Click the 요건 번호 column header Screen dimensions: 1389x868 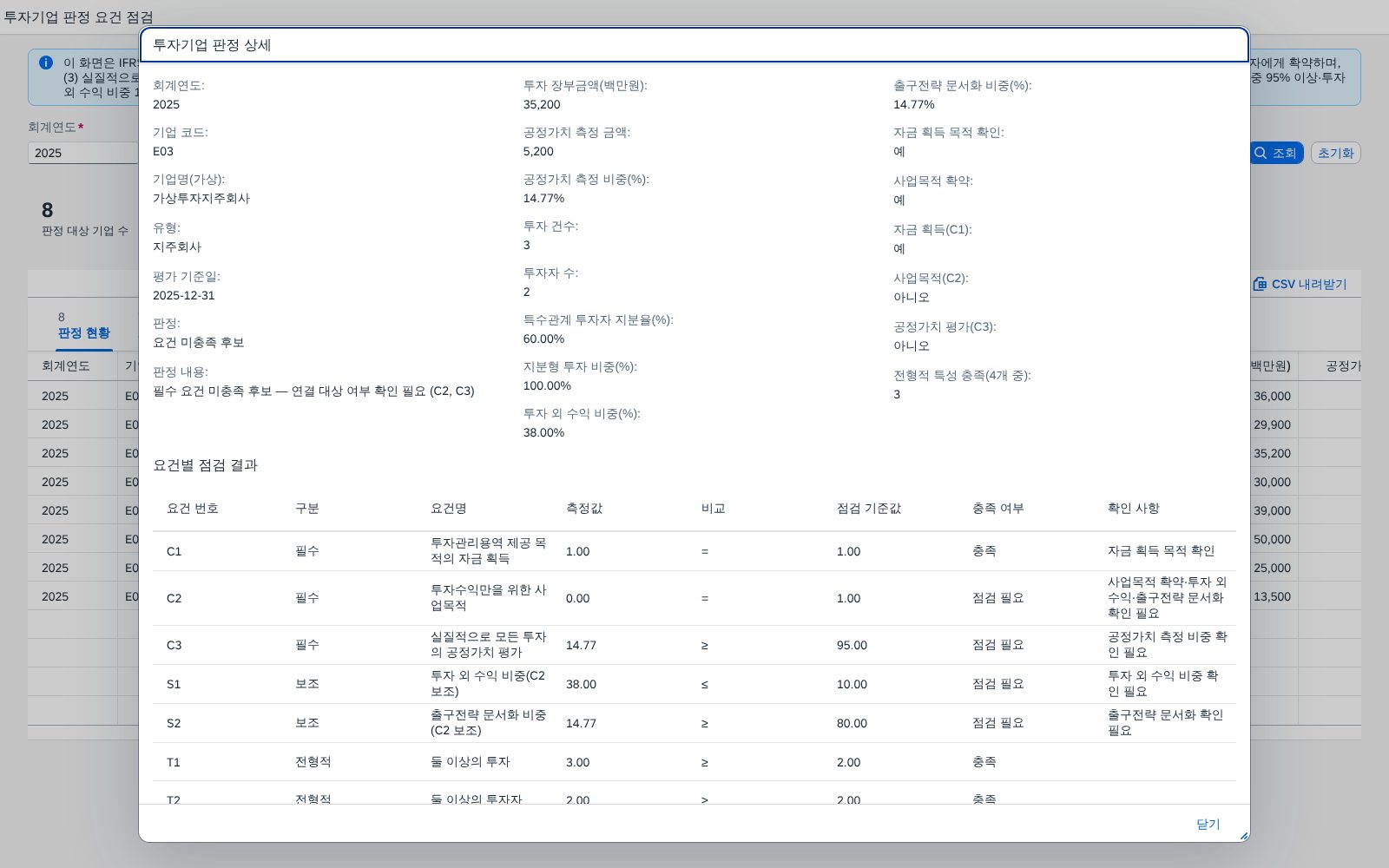pos(193,508)
